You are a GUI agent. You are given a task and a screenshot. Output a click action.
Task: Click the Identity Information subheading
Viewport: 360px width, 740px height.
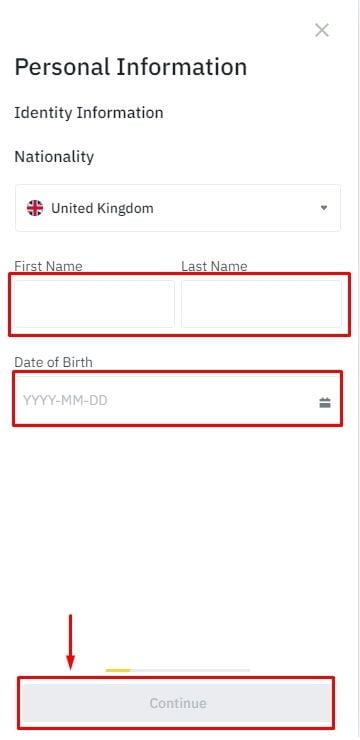tap(89, 113)
